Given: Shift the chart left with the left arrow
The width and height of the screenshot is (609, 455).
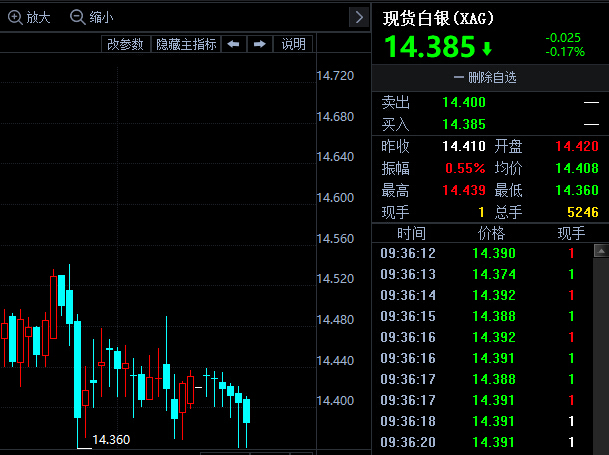Looking at the screenshot, I should pos(233,44).
